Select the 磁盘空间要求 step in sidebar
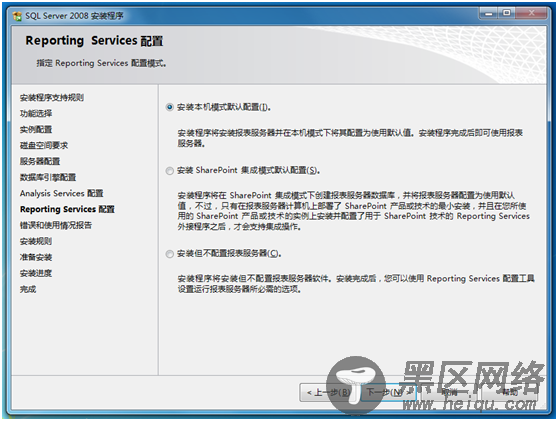This screenshot has width=558, height=421. click(44, 146)
